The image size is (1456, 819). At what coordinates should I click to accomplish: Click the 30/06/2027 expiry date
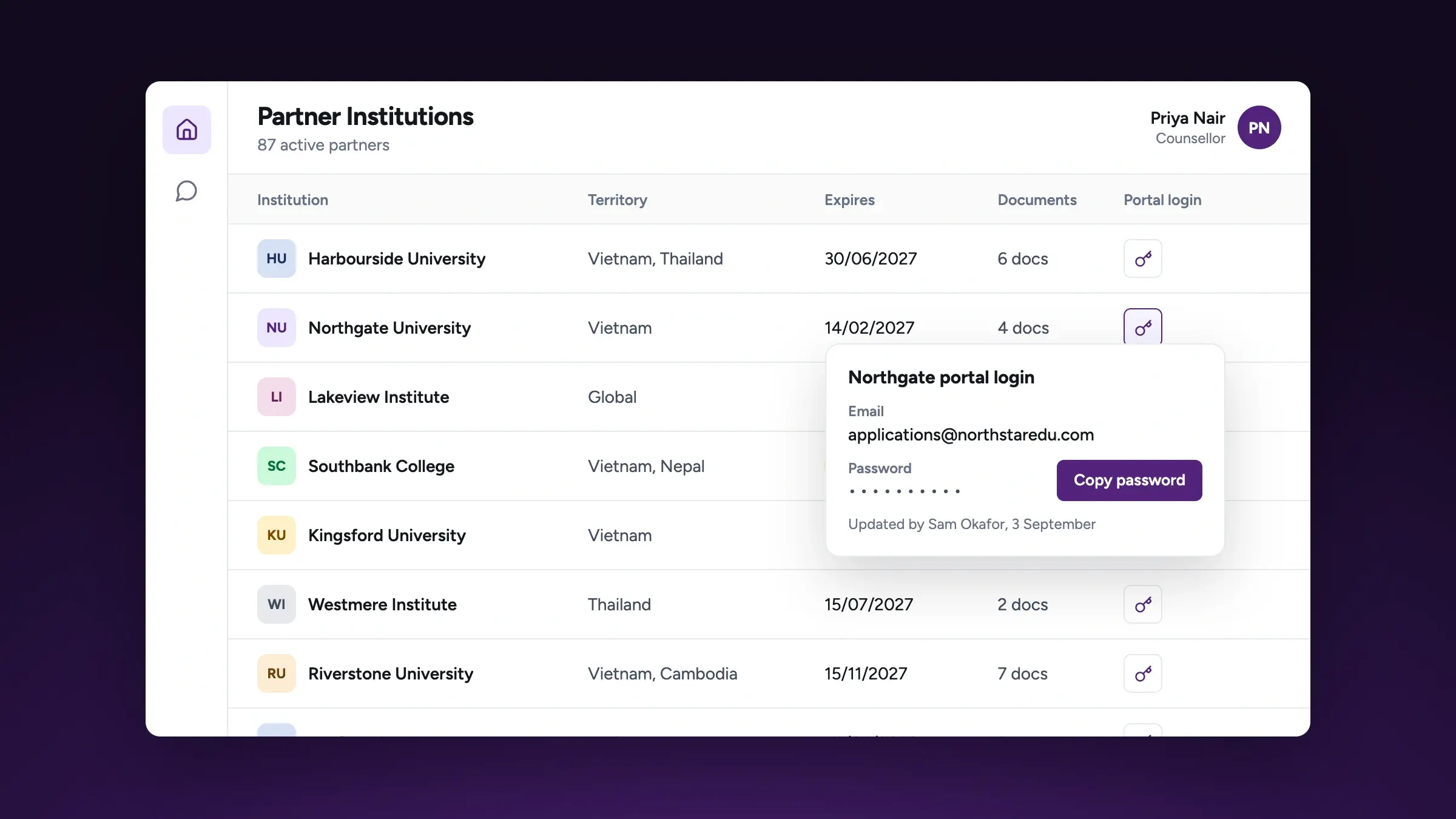pos(871,259)
